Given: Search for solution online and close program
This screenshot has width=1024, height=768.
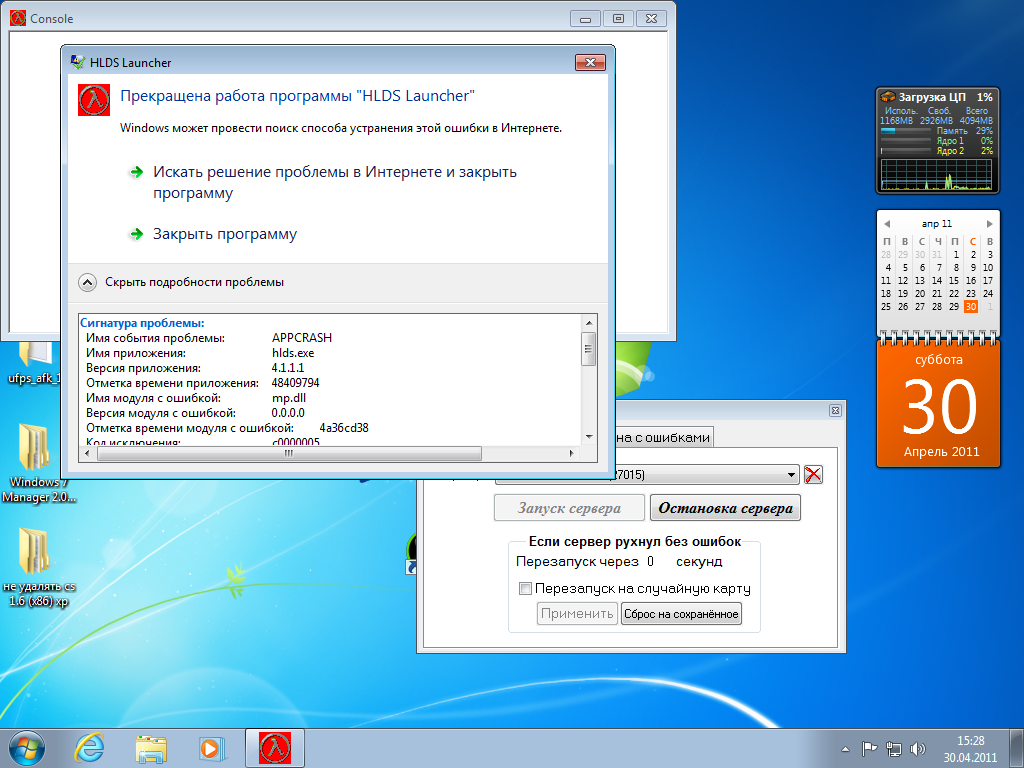Looking at the screenshot, I should pos(334,182).
